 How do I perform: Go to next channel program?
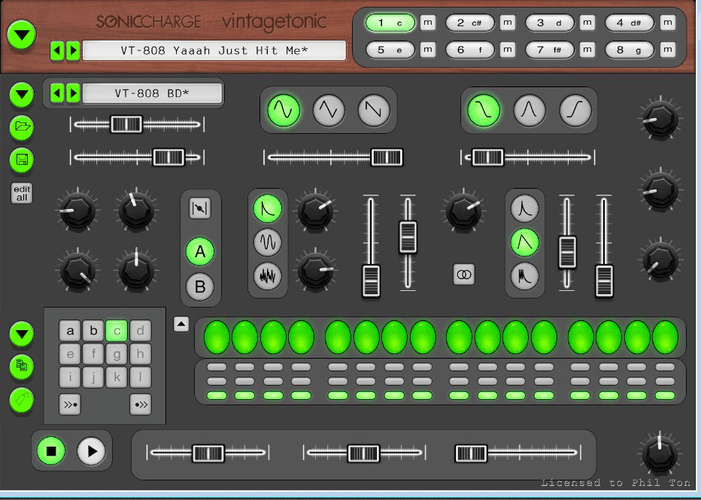73,93
